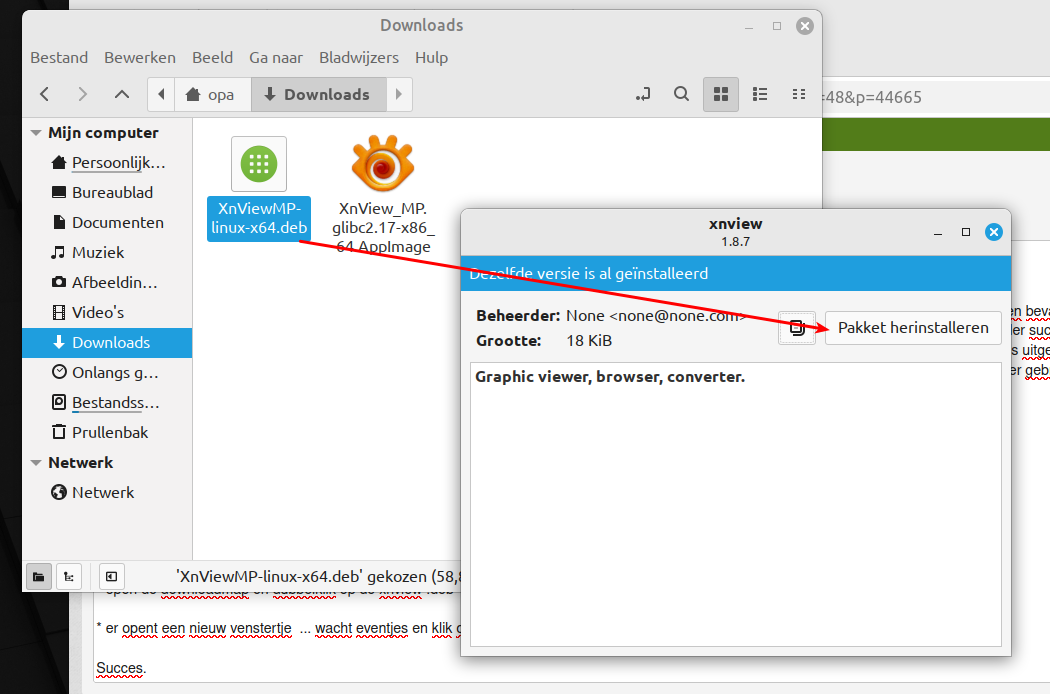Open Afbeeldingen in sidebar
This screenshot has width=1050, height=694.
pyautogui.click(x=107, y=283)
